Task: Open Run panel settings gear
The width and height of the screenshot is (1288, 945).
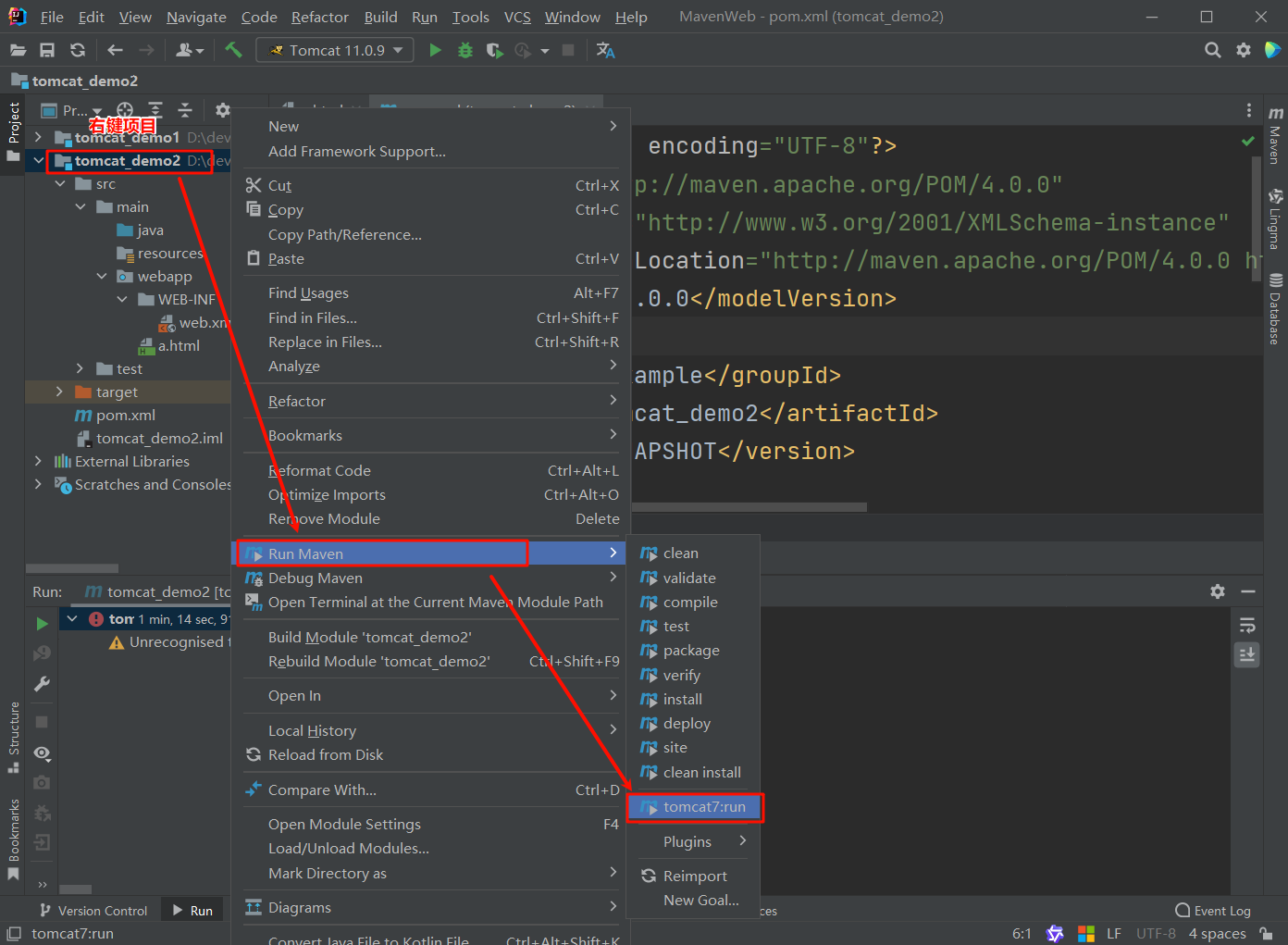Action: (x=1218, y=591)
